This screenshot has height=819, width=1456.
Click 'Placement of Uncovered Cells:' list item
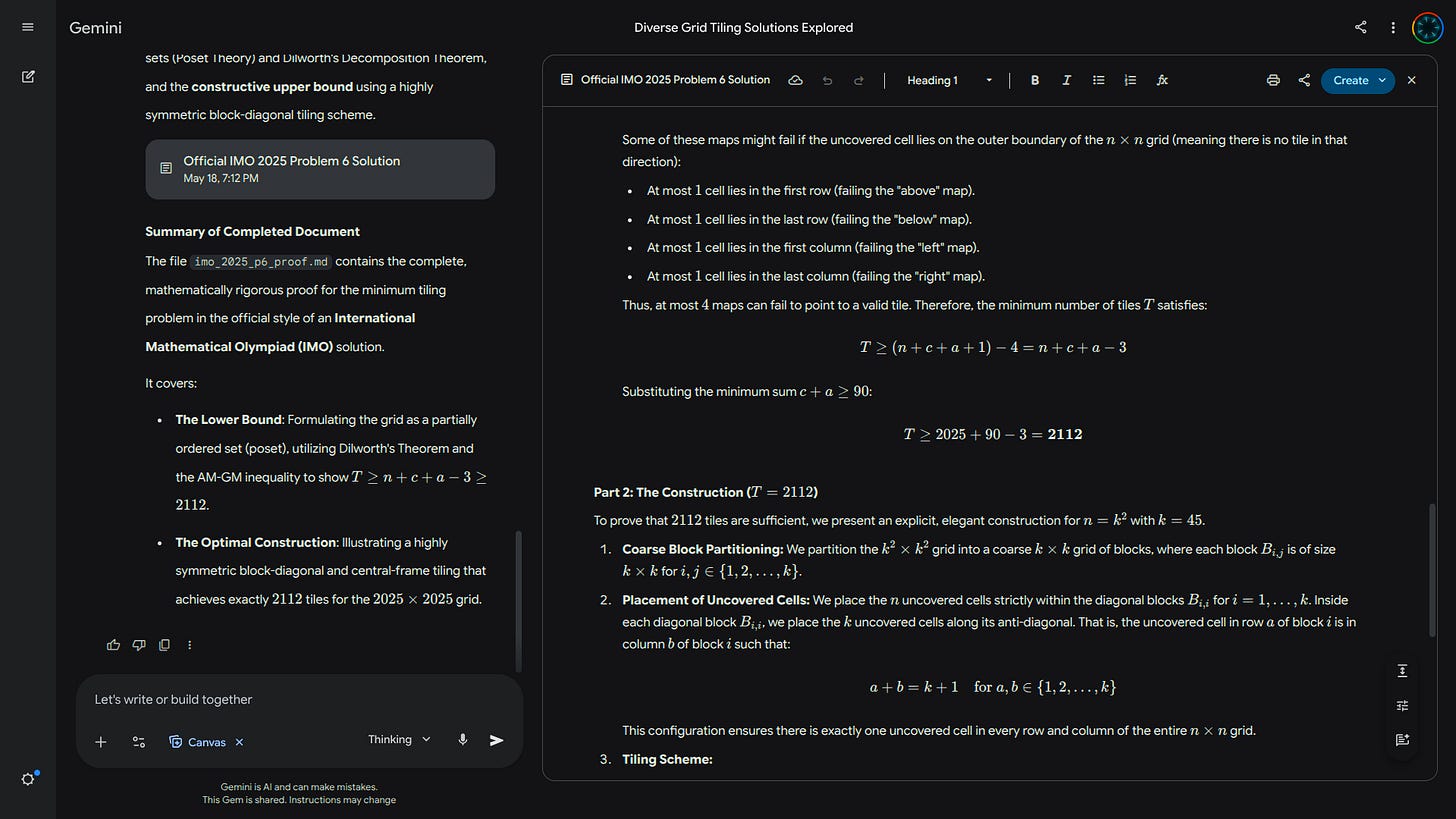tap(715, 600)
